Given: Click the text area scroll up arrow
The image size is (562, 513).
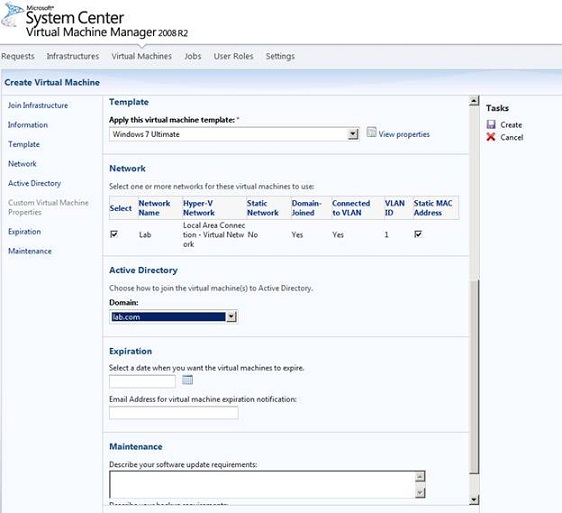Looking at the screenshot, I should [x=420, y=476].
